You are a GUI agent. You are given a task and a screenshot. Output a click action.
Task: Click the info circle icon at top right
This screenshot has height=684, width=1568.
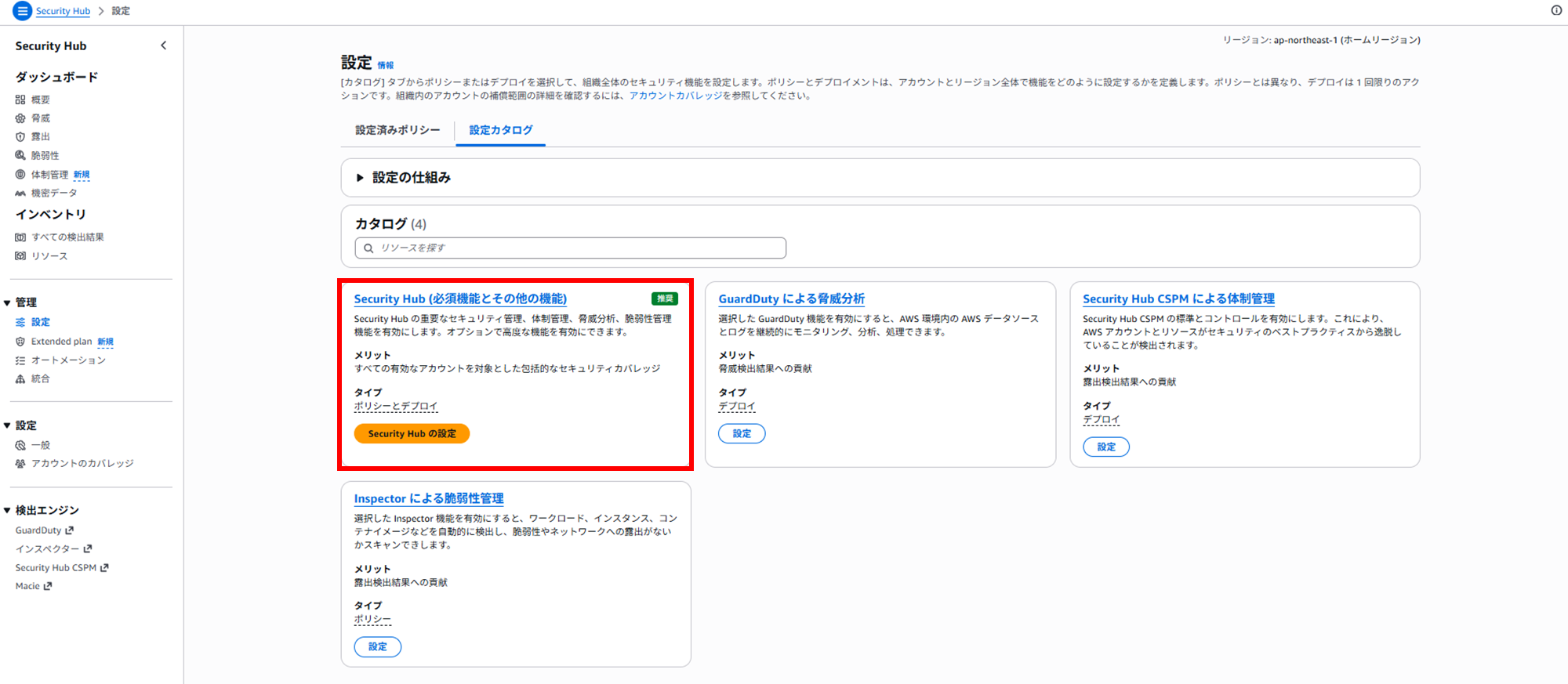pyautogui.click(x=1556, y=10)
